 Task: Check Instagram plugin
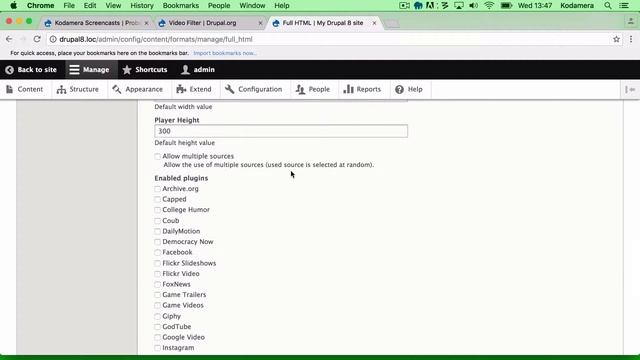158,348
